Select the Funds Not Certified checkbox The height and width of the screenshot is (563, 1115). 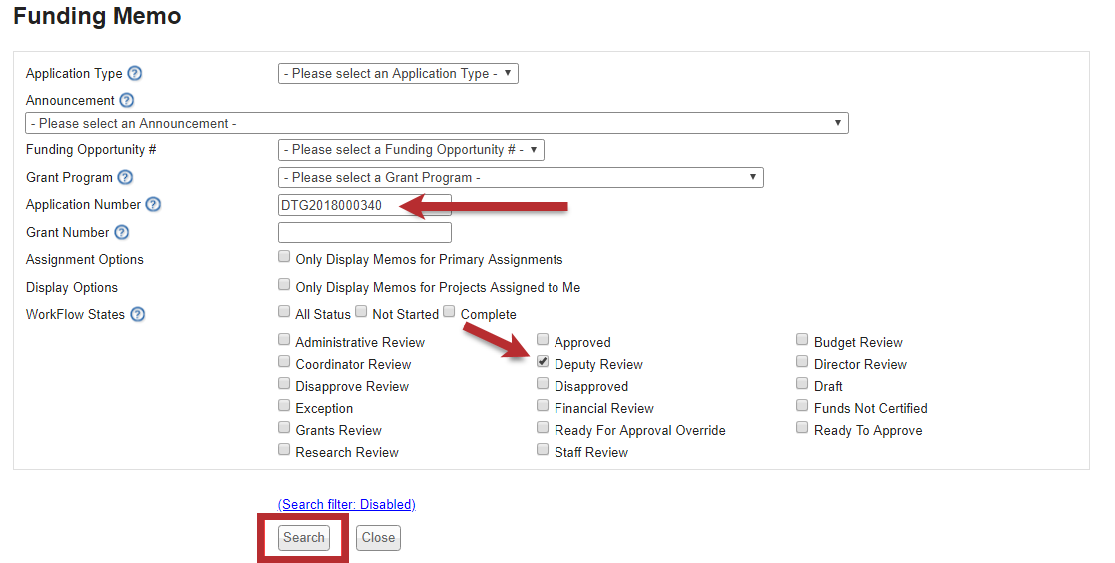(802, 406)
